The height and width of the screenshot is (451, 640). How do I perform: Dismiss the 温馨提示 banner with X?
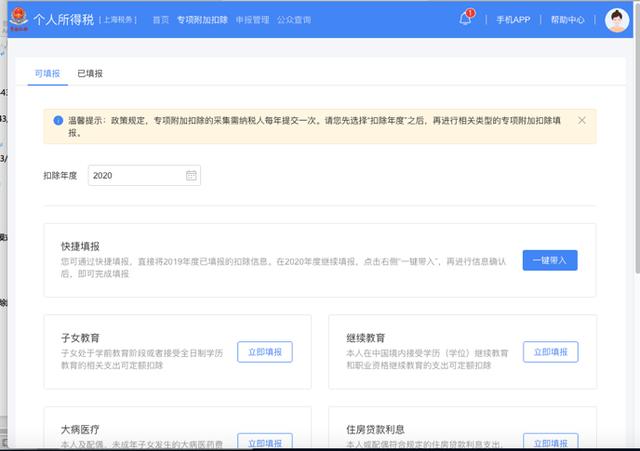[x=582, y=120]
